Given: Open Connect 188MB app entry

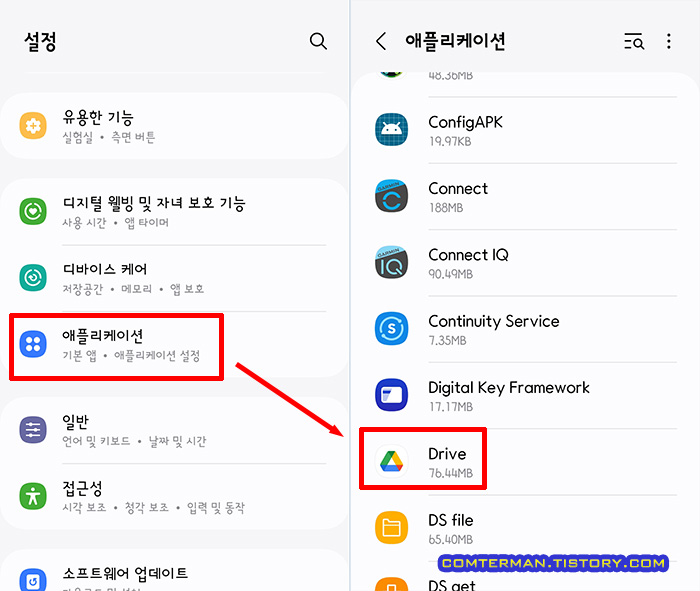Looking at the screenshot, I should (x=525, y=197).
